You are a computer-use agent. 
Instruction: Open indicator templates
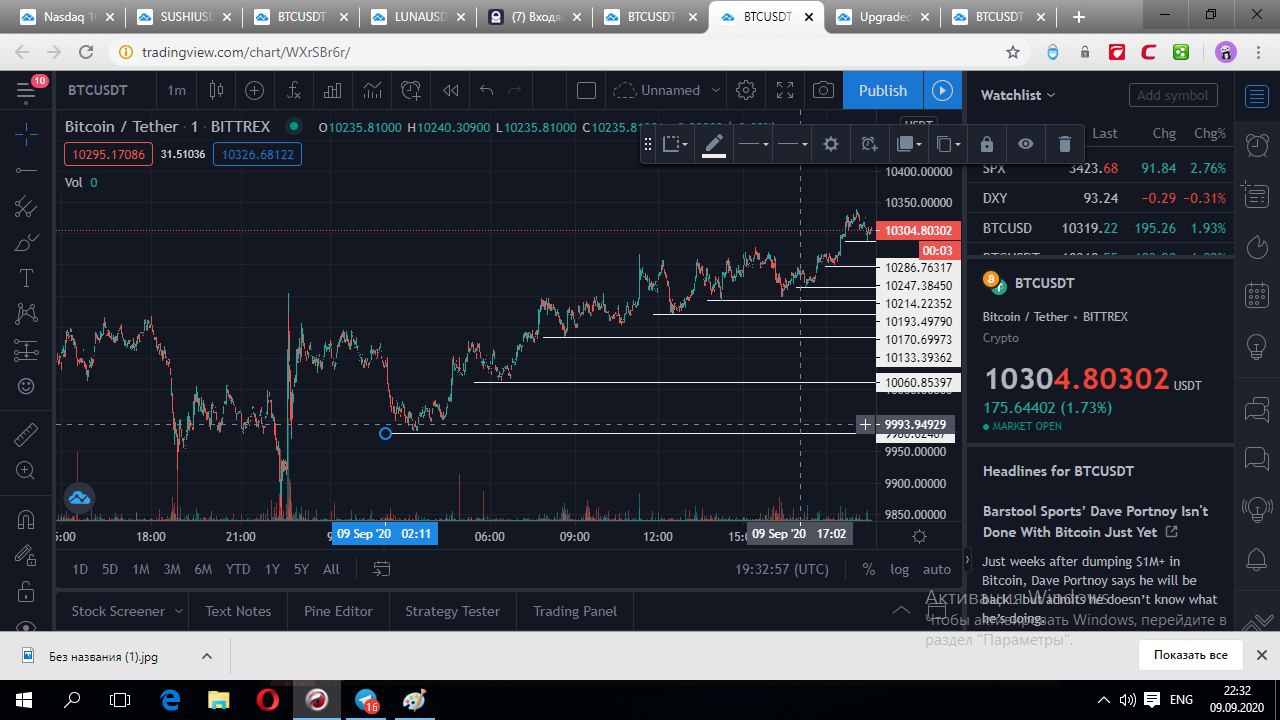coord(372,91)
